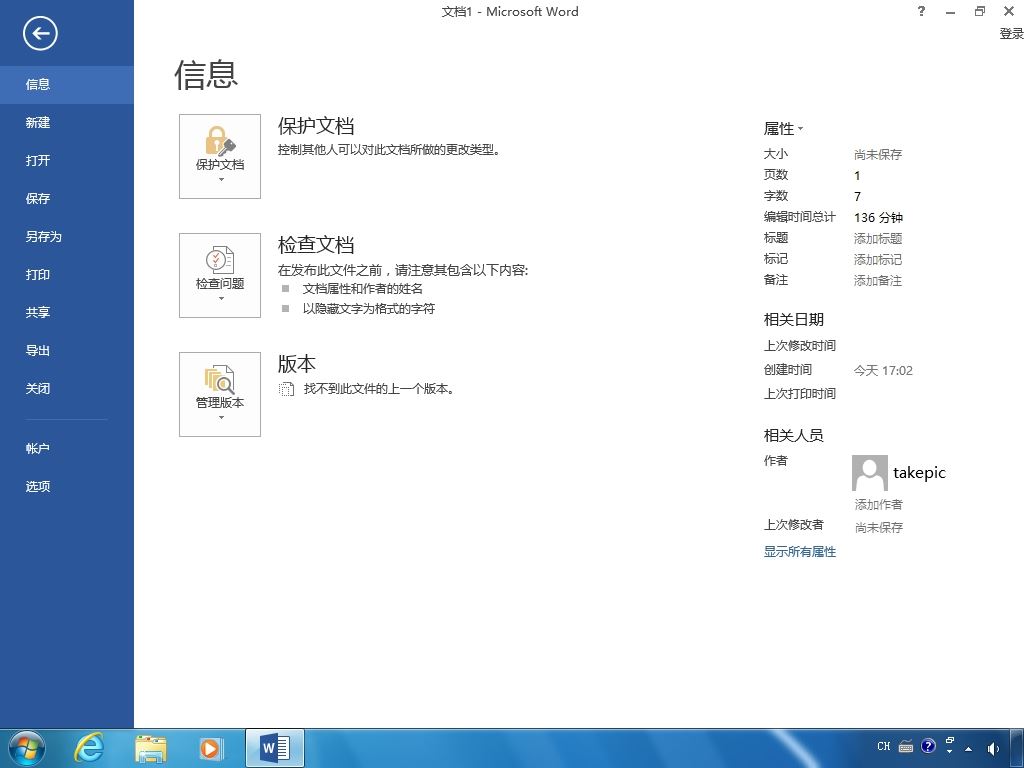Click the author name takepic
This screenshot has height=768, width=1024.
920,472
